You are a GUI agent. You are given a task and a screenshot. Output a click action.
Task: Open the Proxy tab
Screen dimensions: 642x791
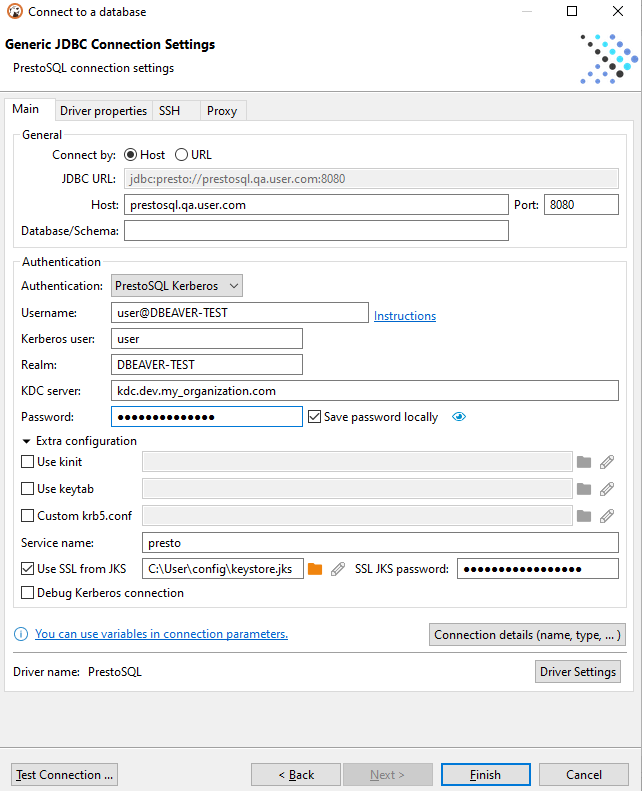click(x=222, y=111)
